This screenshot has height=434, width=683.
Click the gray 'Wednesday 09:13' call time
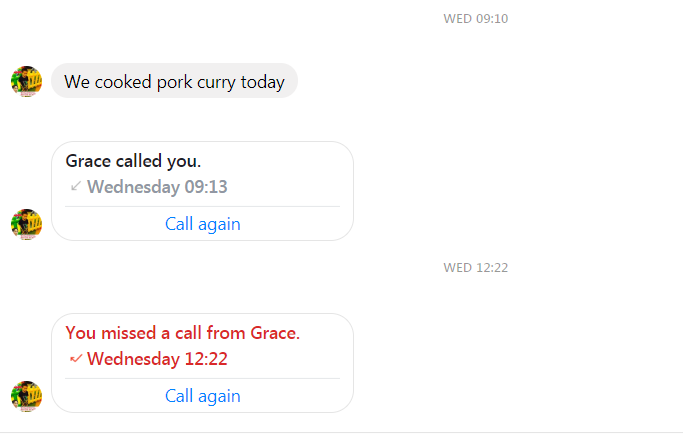[157, 187]
